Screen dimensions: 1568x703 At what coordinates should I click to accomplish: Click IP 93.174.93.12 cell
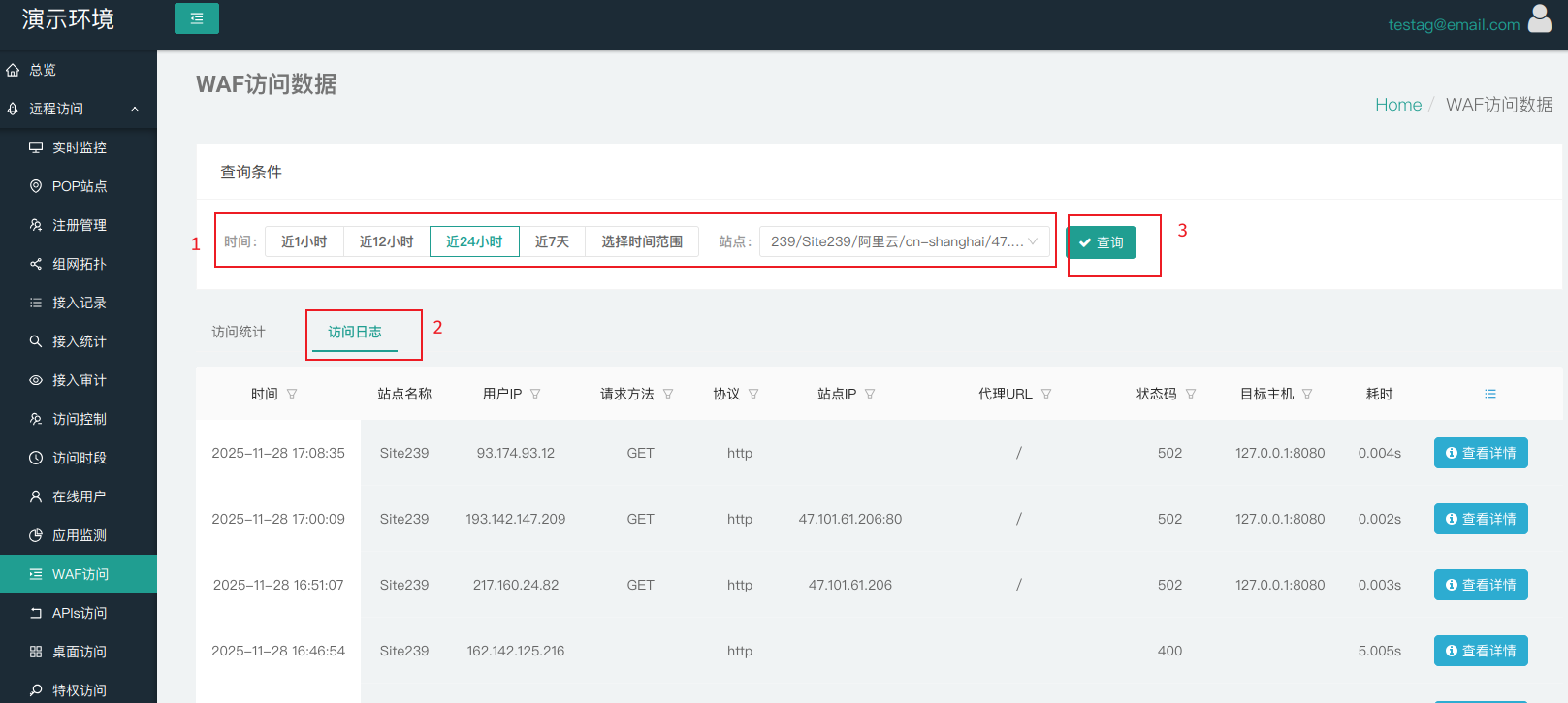[516, 453]
